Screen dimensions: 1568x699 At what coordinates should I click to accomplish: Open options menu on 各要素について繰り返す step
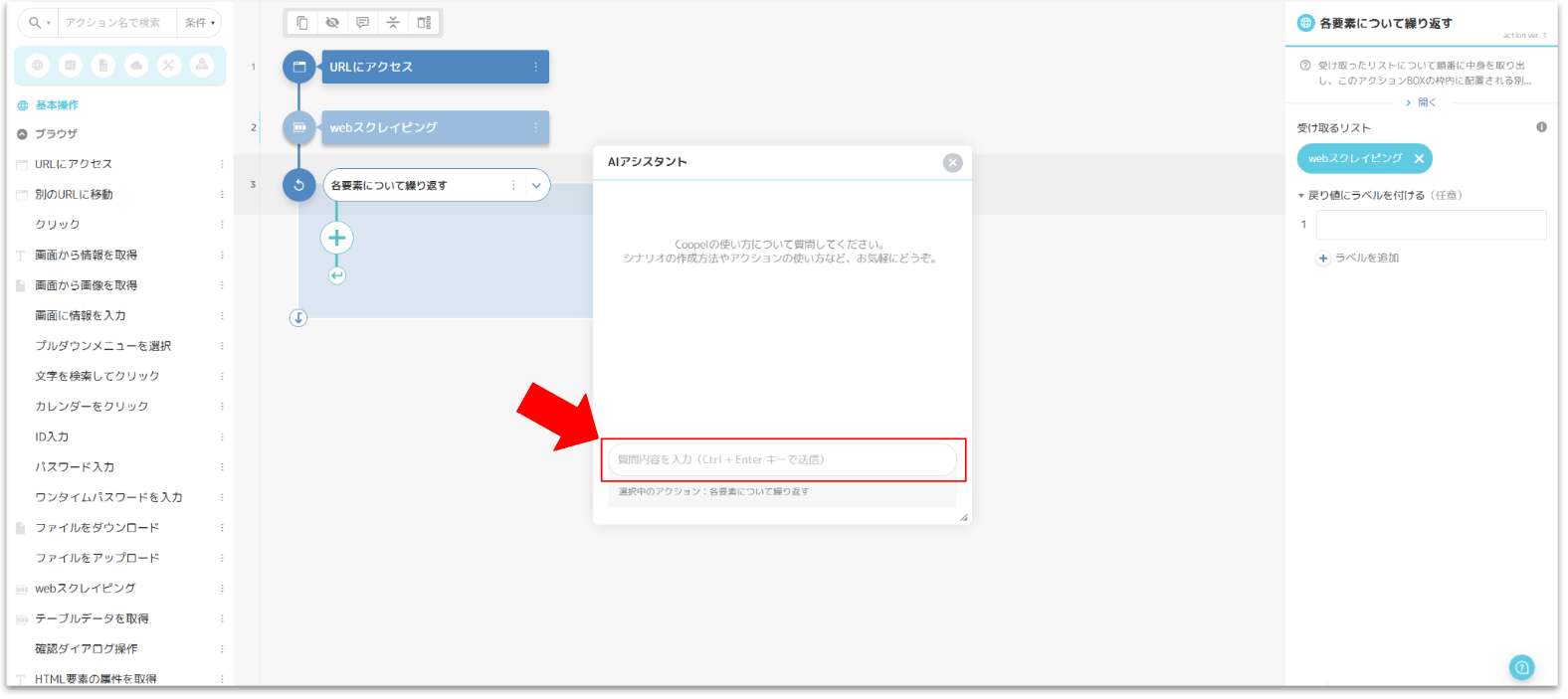click(x=513, y=185)
